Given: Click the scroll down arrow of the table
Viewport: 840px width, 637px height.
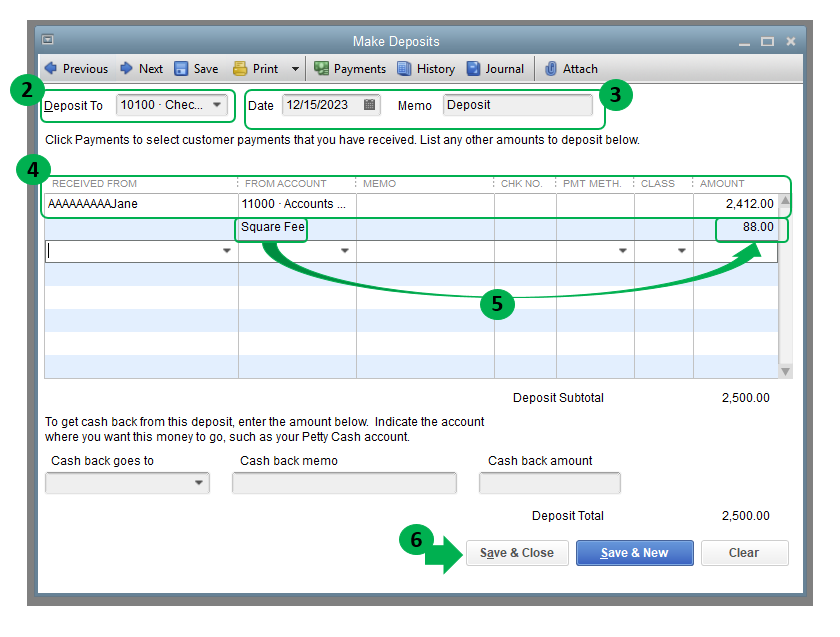Looking at the screenshot, I should coord(785,371).
